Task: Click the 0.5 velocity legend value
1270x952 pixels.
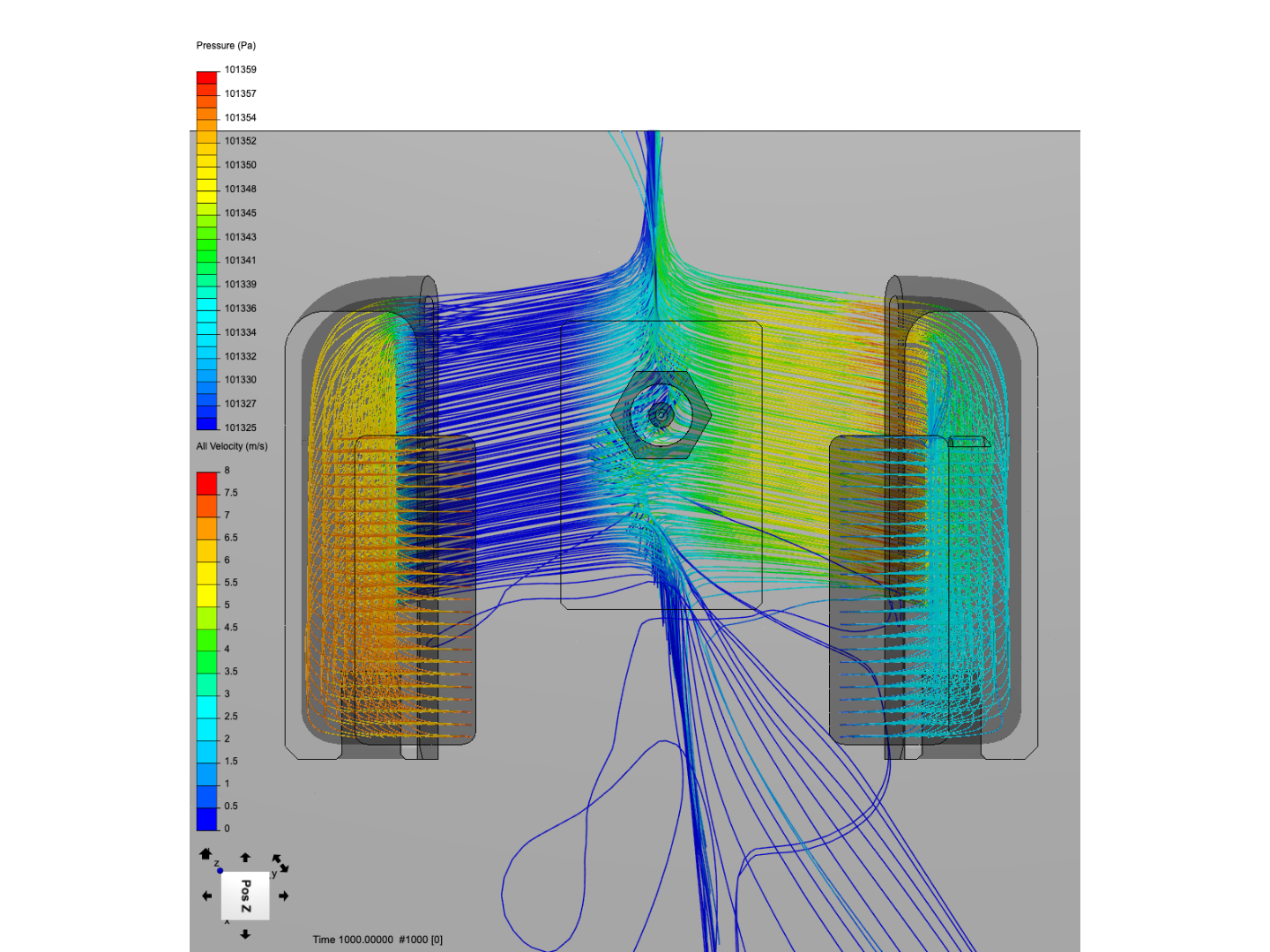Action: (230, 806)
